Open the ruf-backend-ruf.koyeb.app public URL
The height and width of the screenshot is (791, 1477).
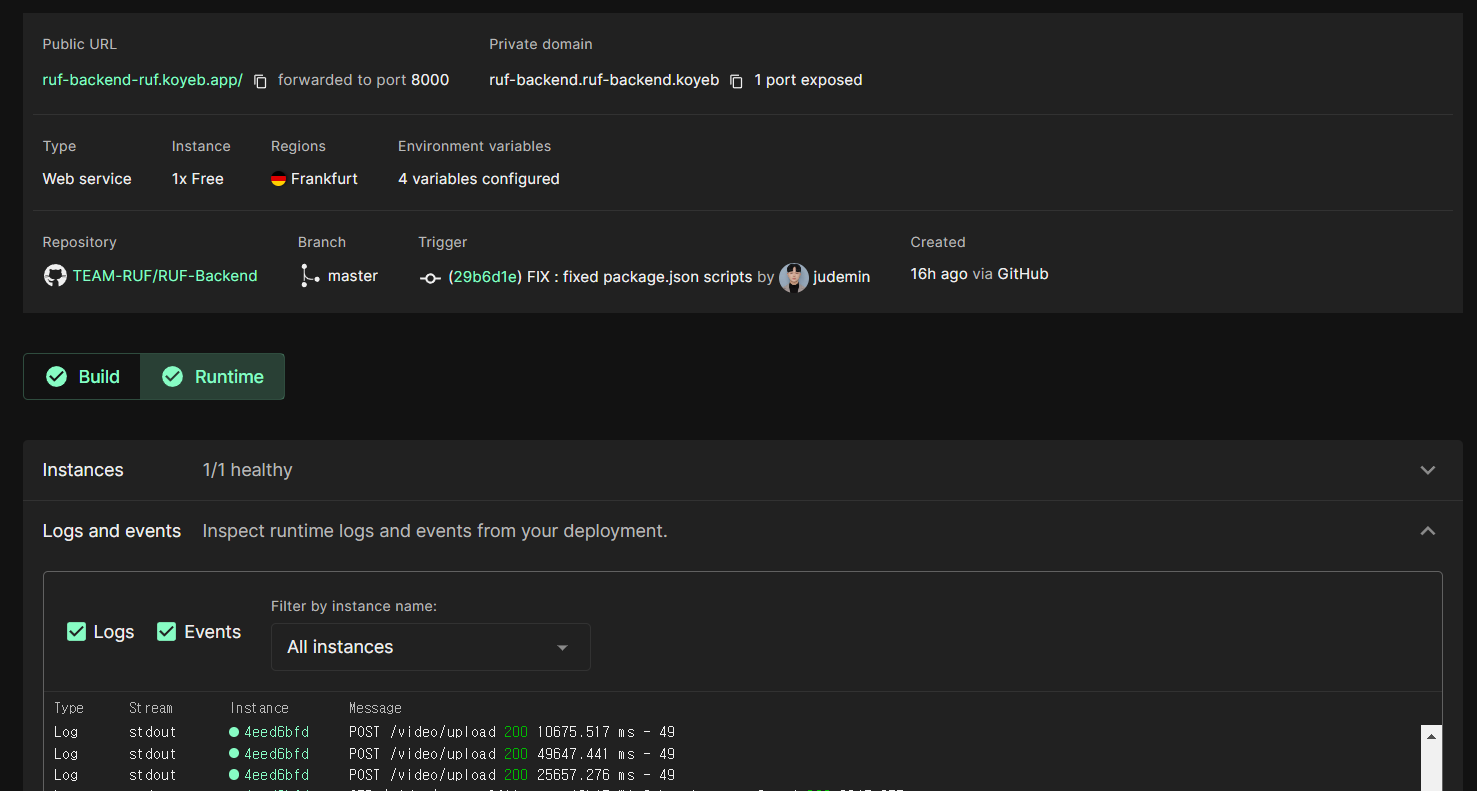click(x=142, y=80)
